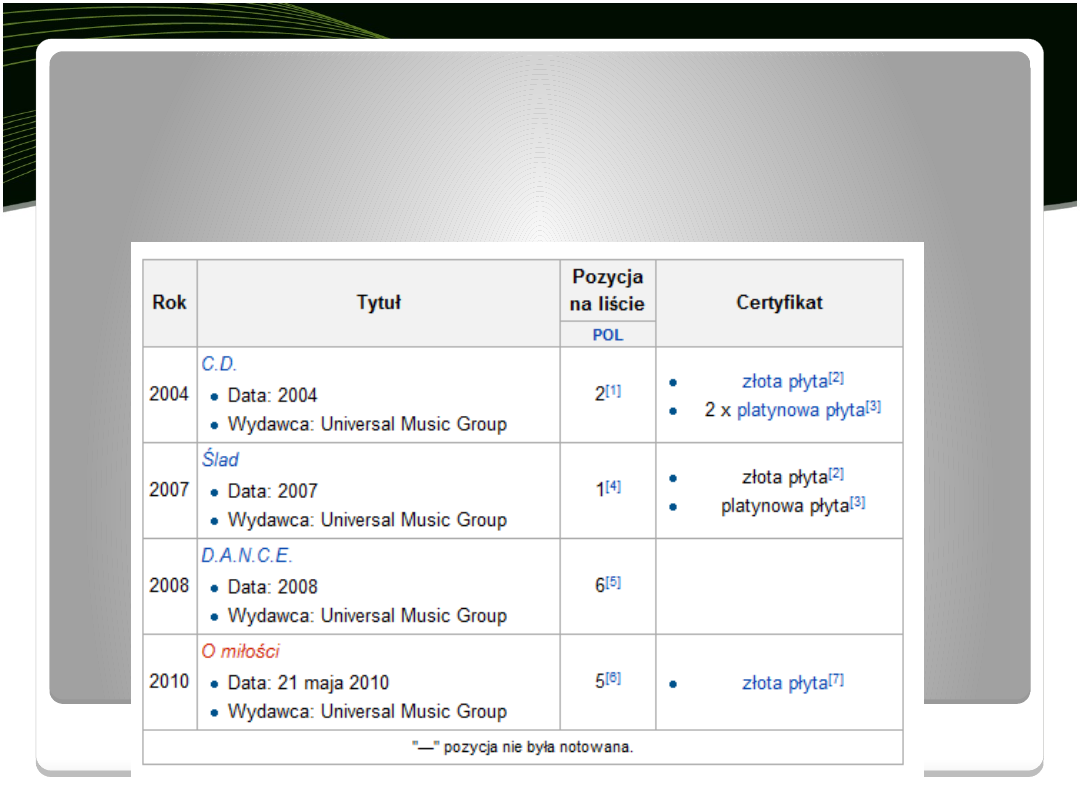Follow the złota płyta link in 2004 row
This screenshot has width=1080, height=810.
784,381
